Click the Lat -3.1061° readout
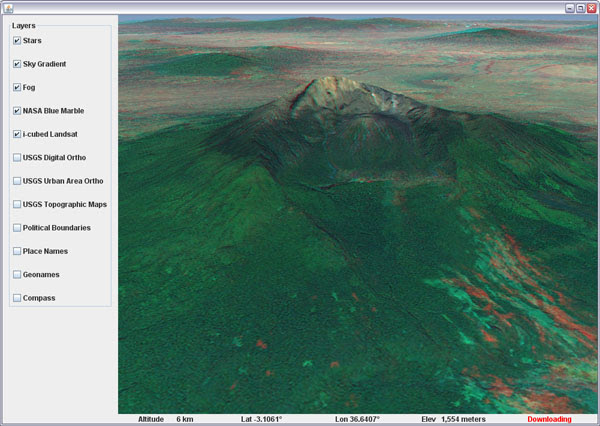 (261, 419)
